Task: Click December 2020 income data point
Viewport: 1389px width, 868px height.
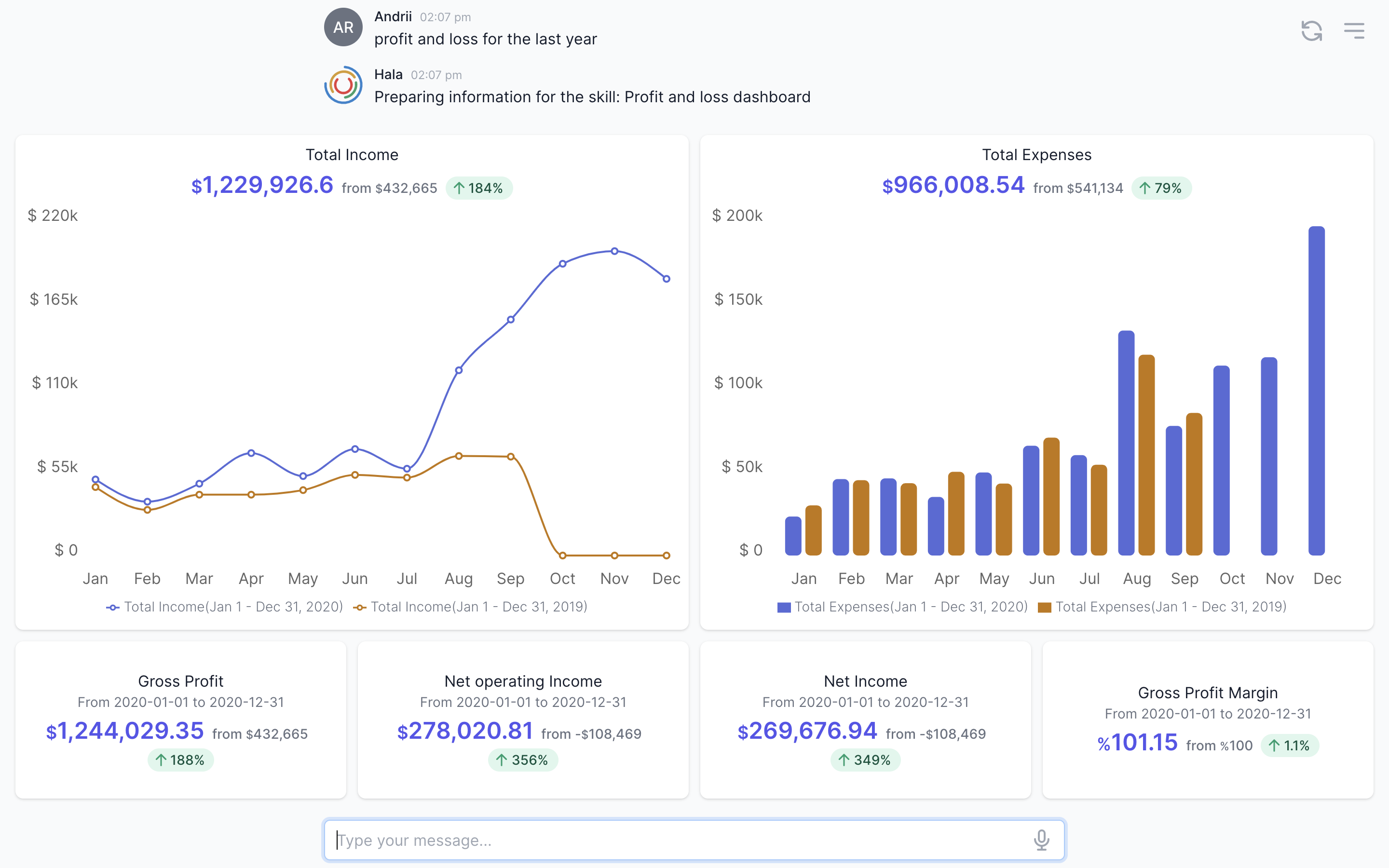Action: [667, 279]
